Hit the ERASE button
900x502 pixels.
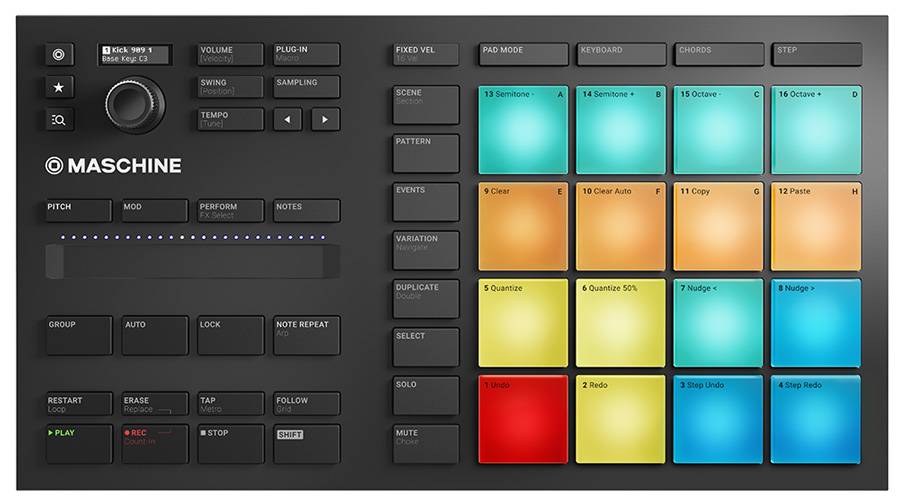pos(155,404)
